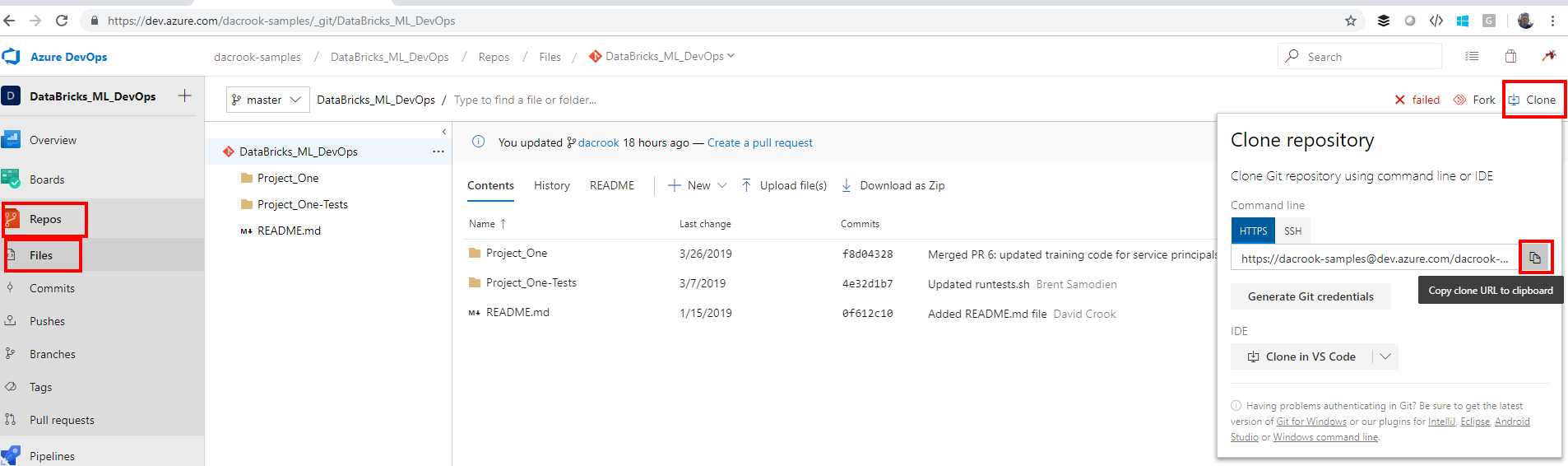Open Pipelines in the sidebar
This screenshot has height=466, width=1568.
point(52,456)
